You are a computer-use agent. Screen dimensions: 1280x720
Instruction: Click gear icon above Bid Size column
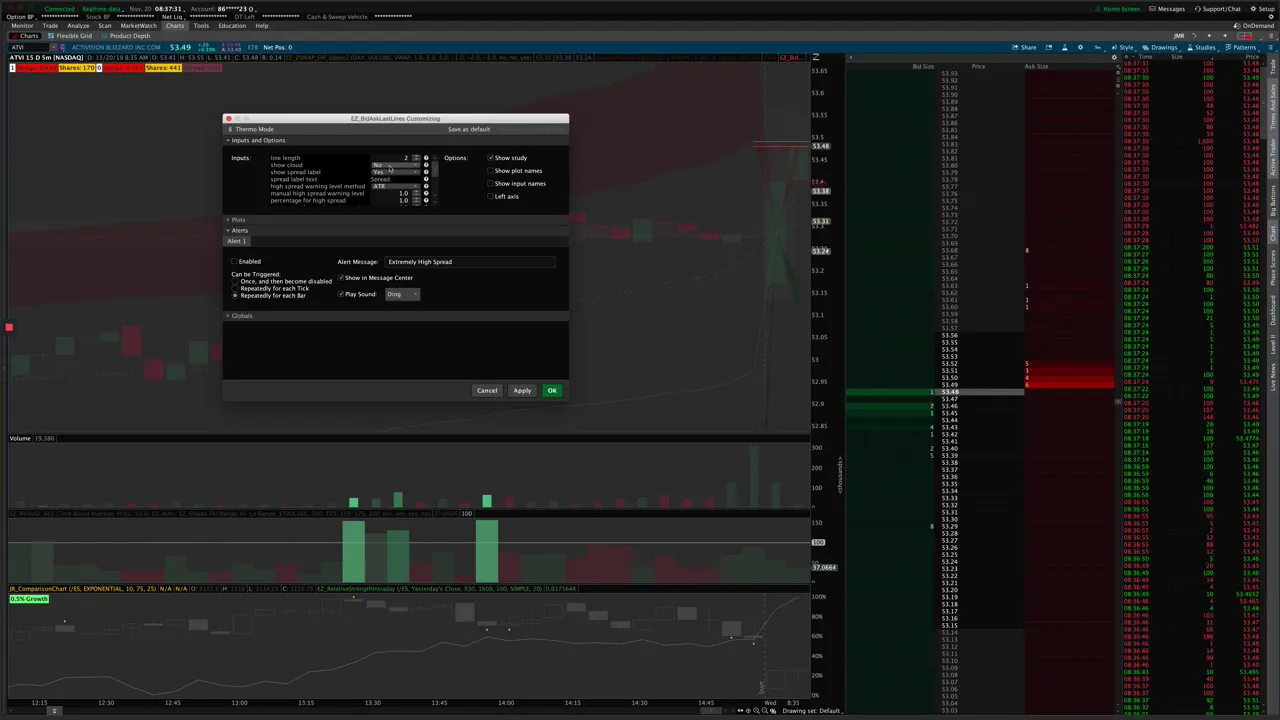click(1114, 57)
